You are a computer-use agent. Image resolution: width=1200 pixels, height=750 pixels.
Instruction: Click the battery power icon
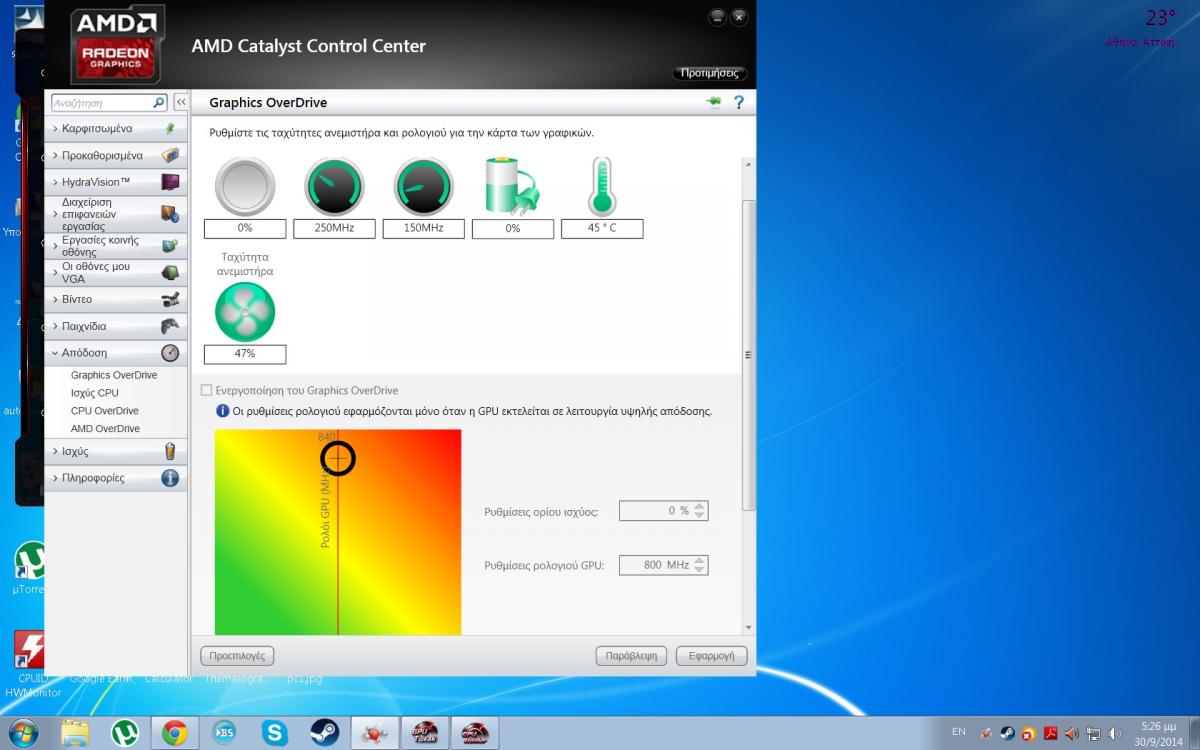512,186
